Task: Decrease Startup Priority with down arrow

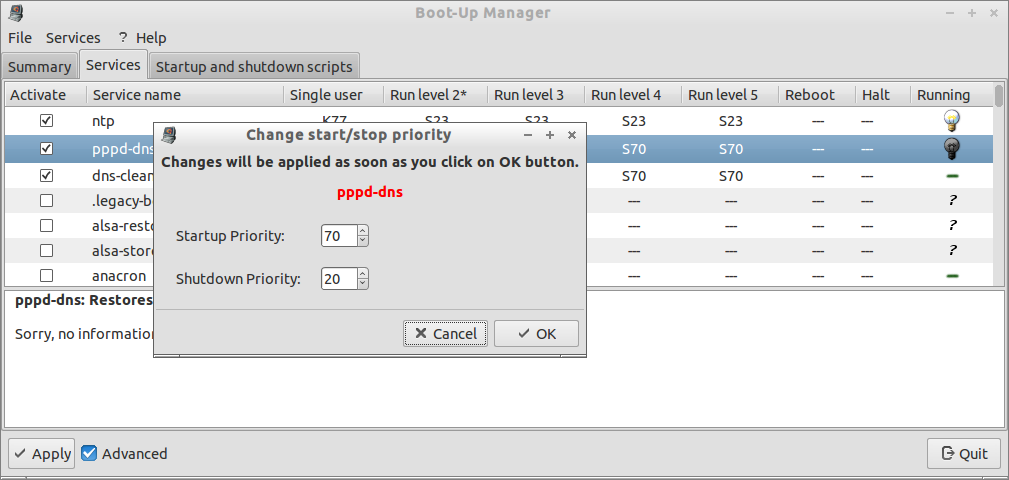Action: coord(363,241)
